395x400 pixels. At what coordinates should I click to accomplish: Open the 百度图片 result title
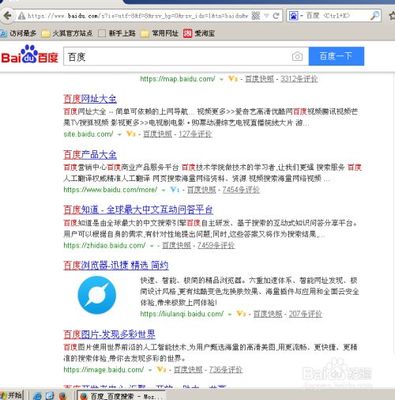(109, 334)
